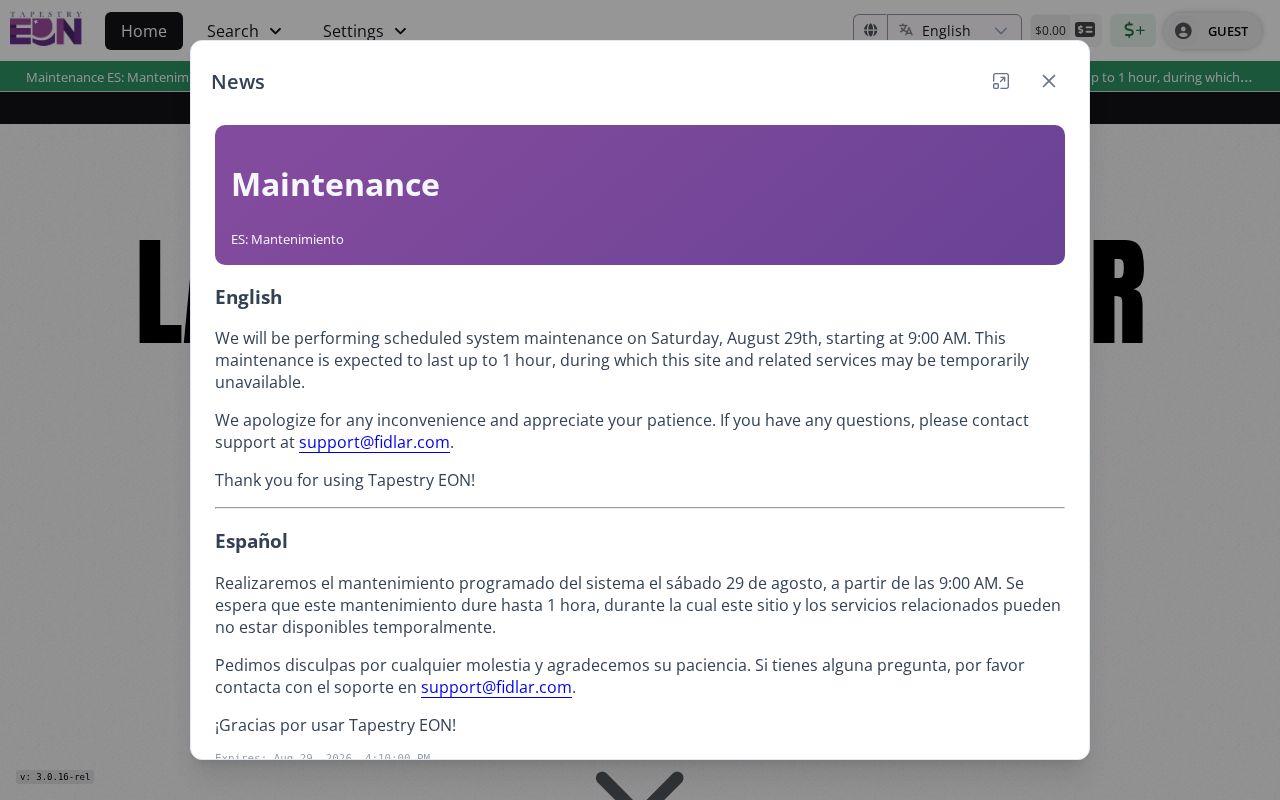Click the 'ES: Mantenimiento' subtitle
1280x800 pixels.
[287, 239]
